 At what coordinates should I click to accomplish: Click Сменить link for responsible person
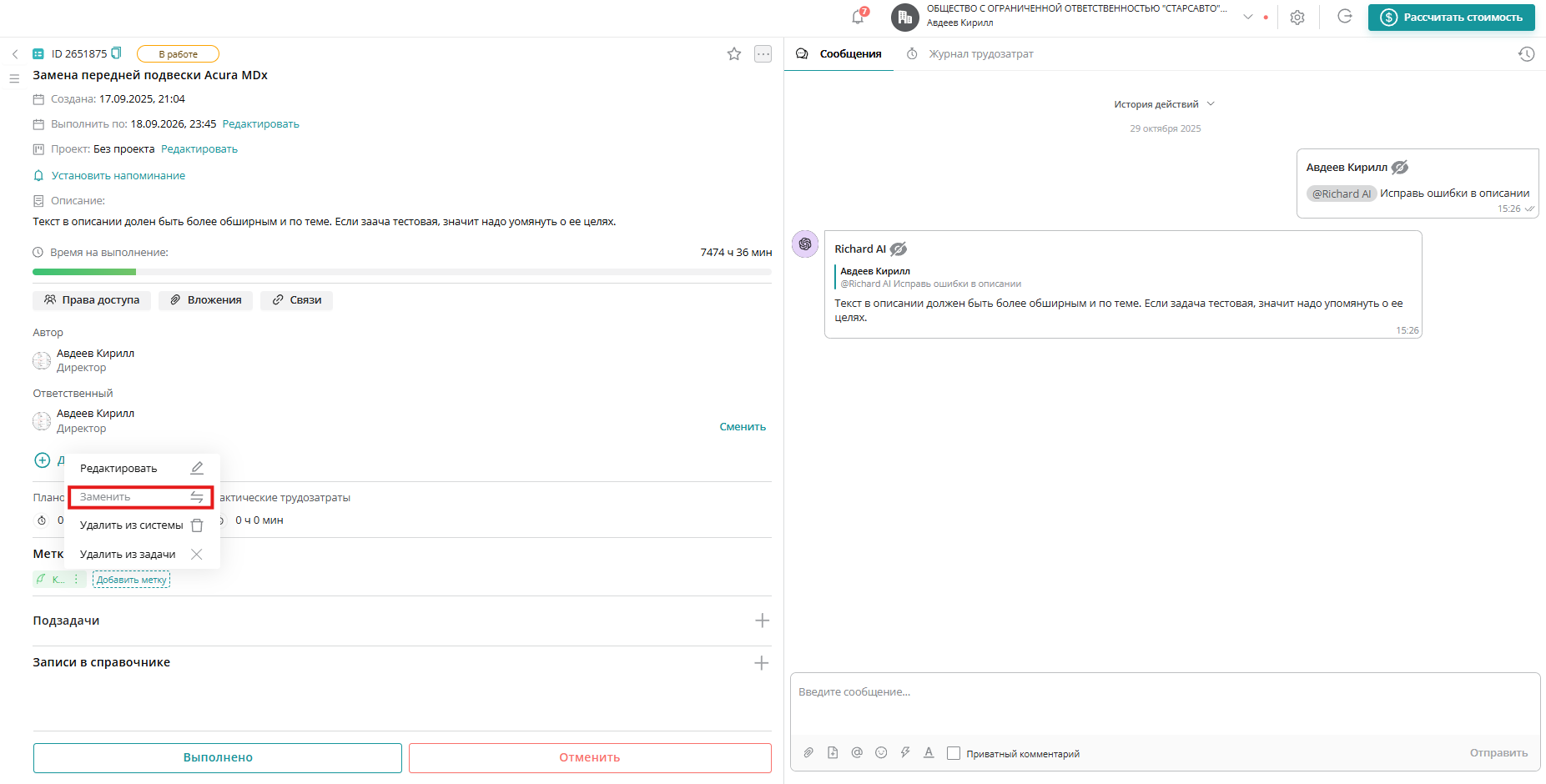point(743,427)
